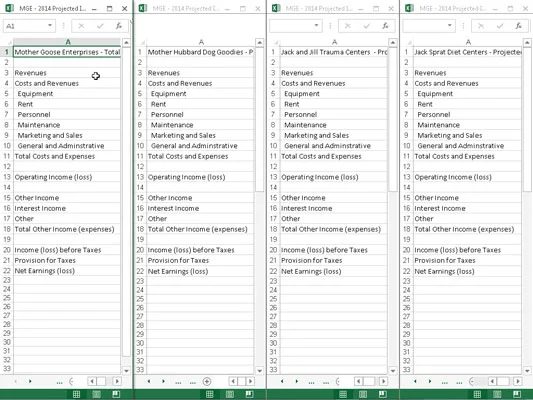Click the Excel logo icon of third window
The width and height of the screenshot is (533, 400).
(276, 8)
